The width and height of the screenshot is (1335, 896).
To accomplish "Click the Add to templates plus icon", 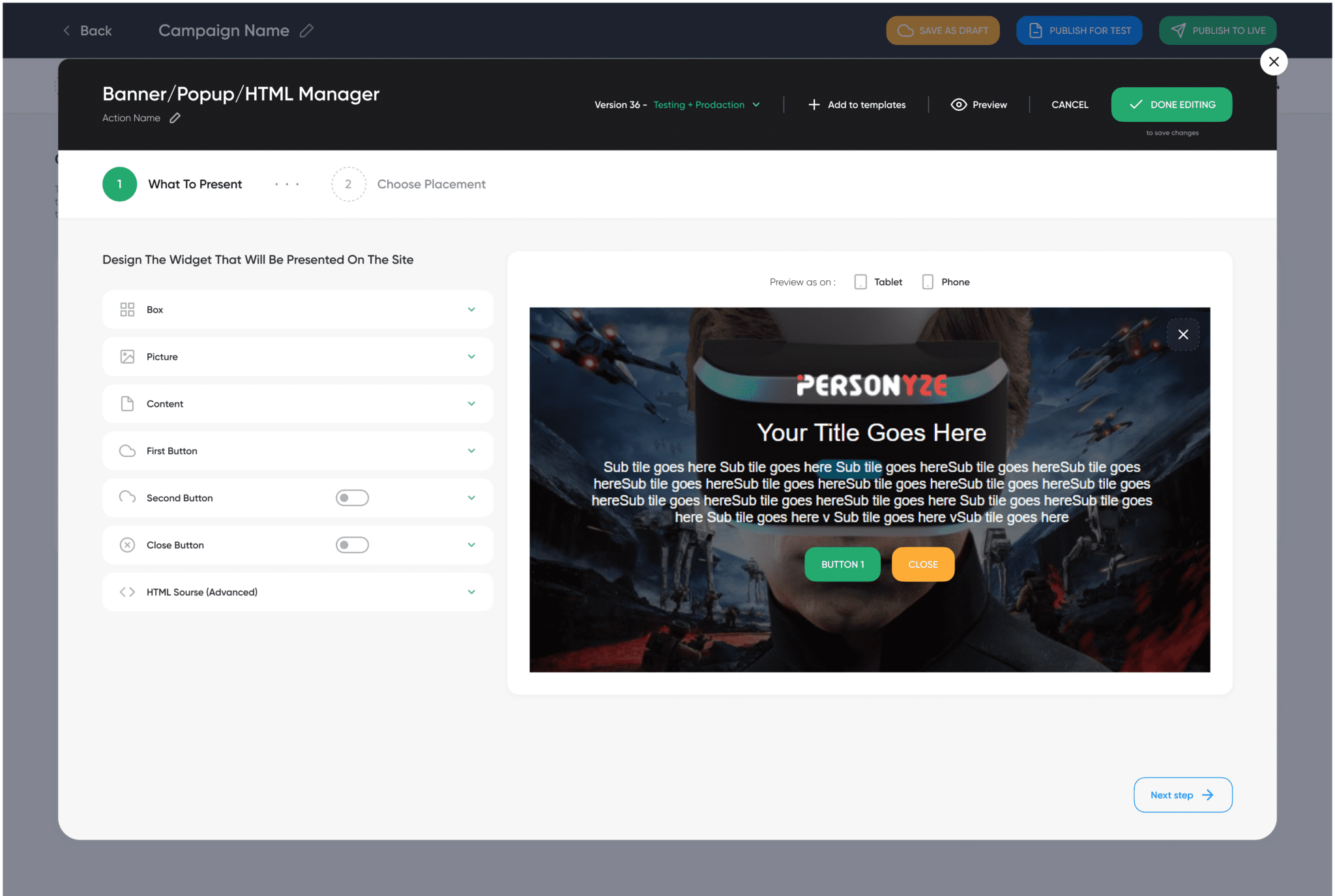I will click(x=814, y=104).
